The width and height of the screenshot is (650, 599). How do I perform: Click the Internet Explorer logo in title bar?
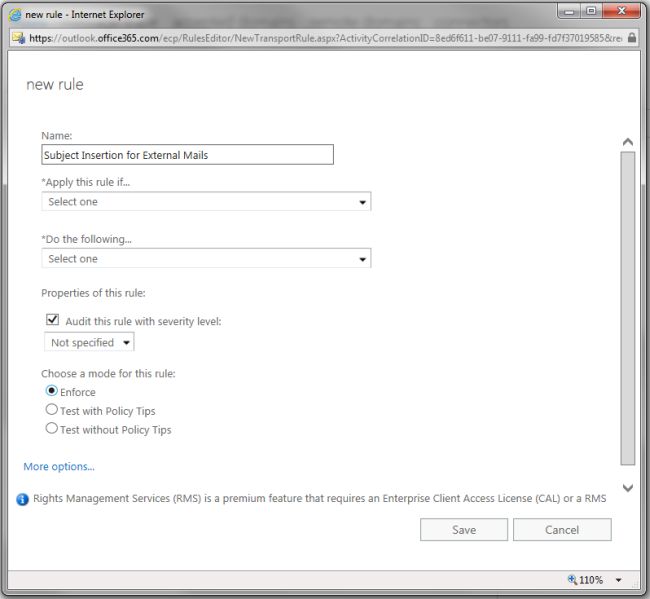[x=15, y=15]
